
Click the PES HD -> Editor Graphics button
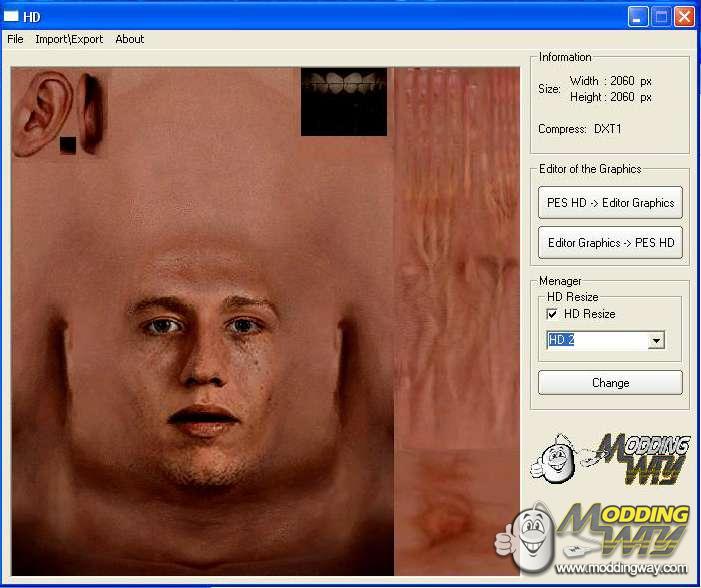click(610, 203)
